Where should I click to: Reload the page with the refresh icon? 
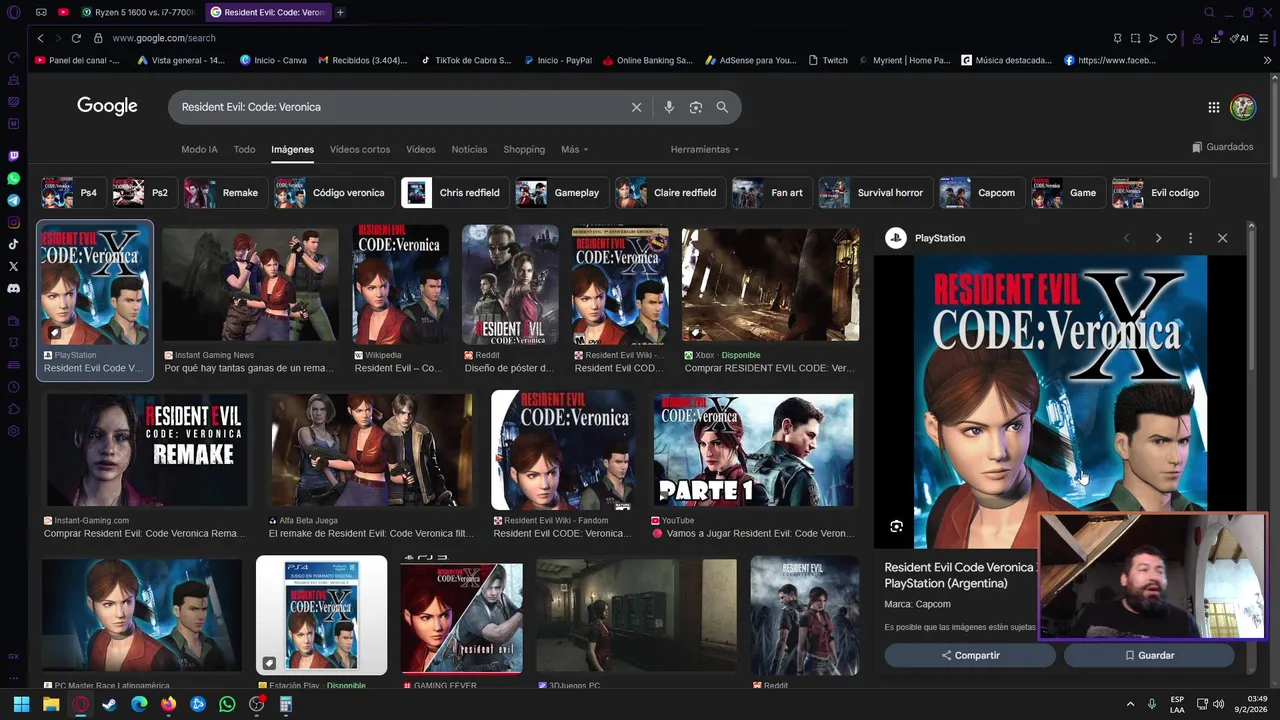[x=76, y=38]
